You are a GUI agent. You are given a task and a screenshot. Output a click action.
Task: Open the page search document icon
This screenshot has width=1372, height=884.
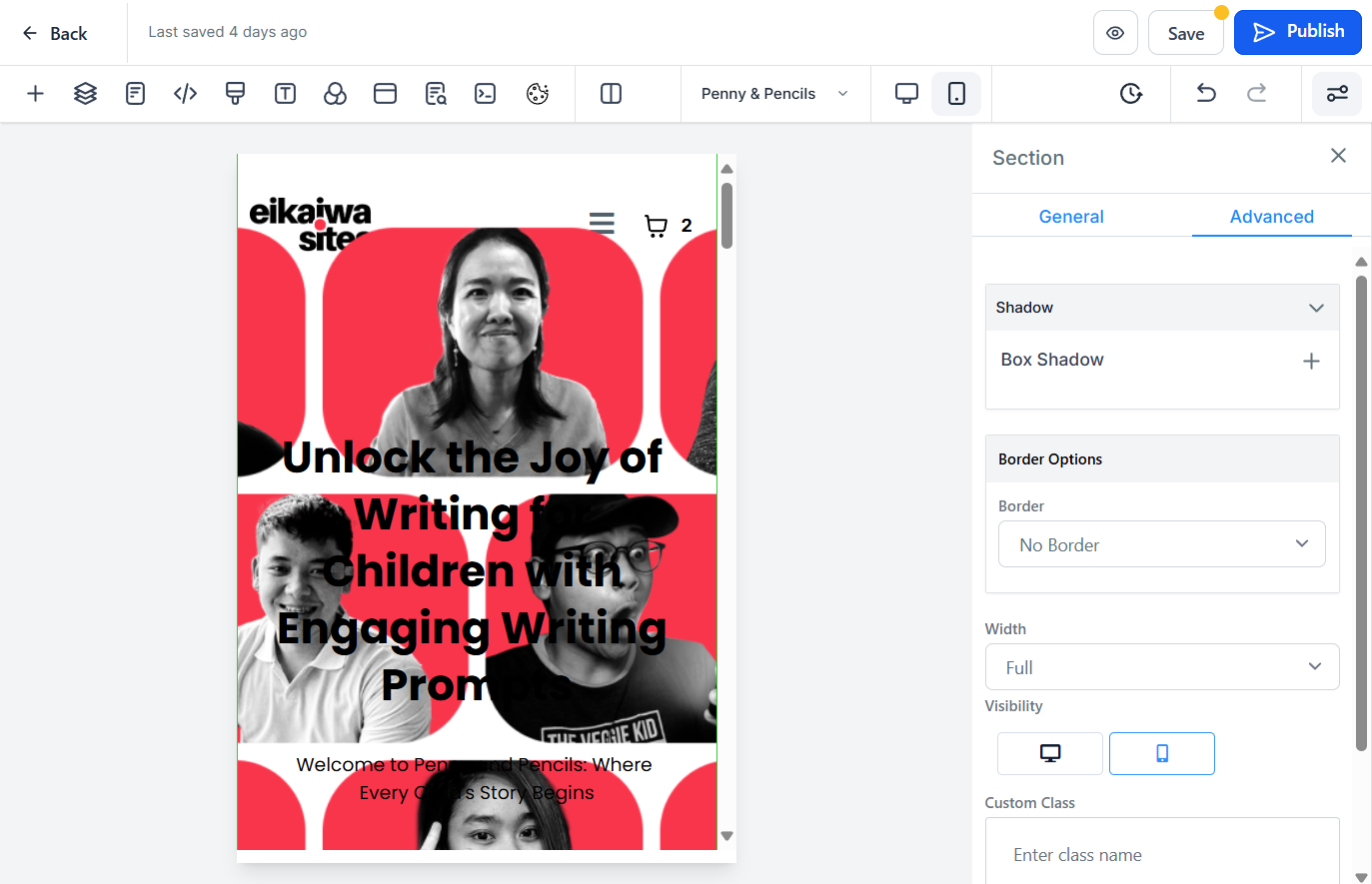pos(436,94)
